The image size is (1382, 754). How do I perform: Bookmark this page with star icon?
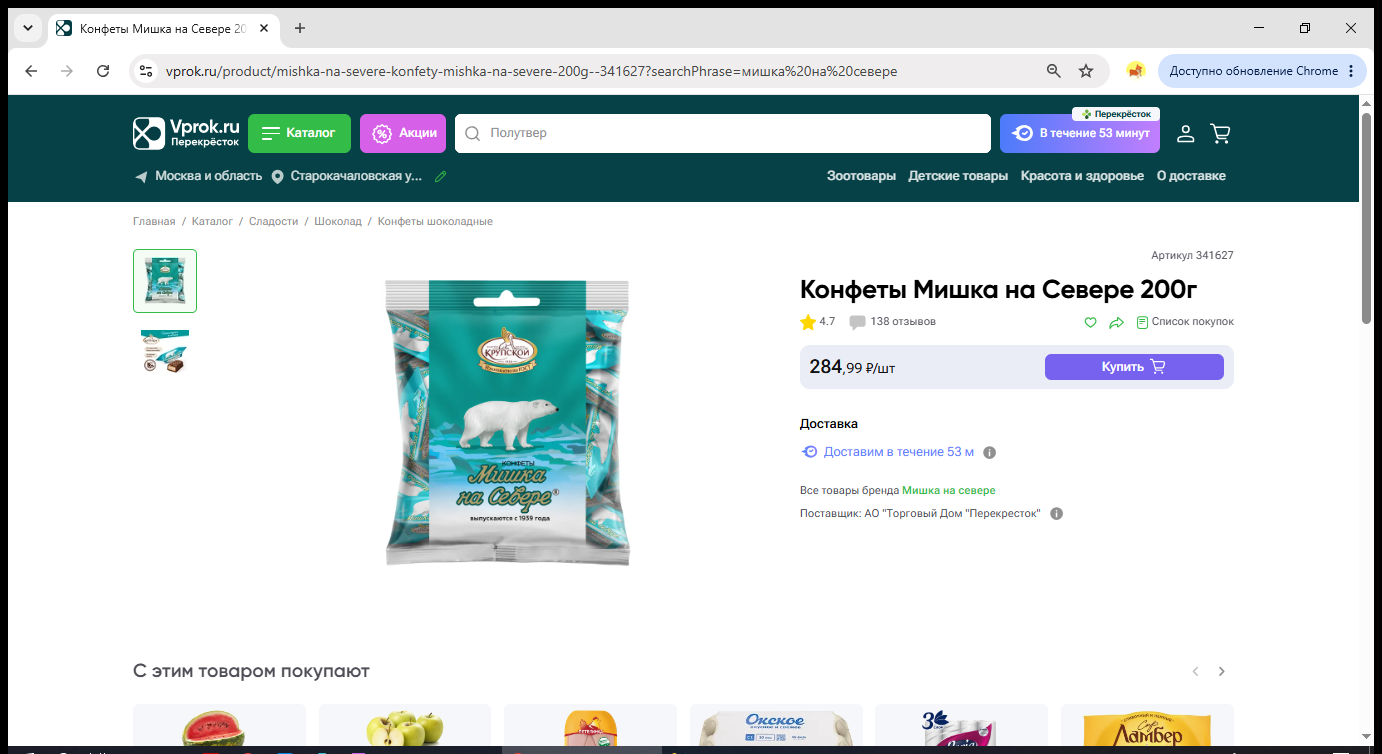[x=1086, y=71]
